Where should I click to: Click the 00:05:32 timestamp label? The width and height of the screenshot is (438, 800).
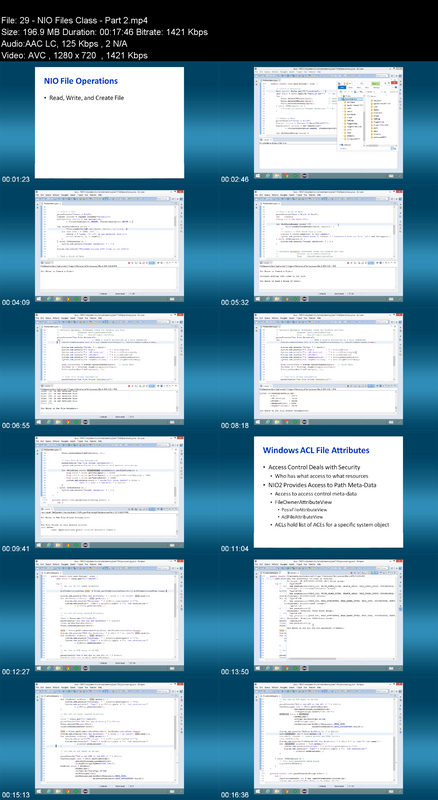[x=235, y=303]
